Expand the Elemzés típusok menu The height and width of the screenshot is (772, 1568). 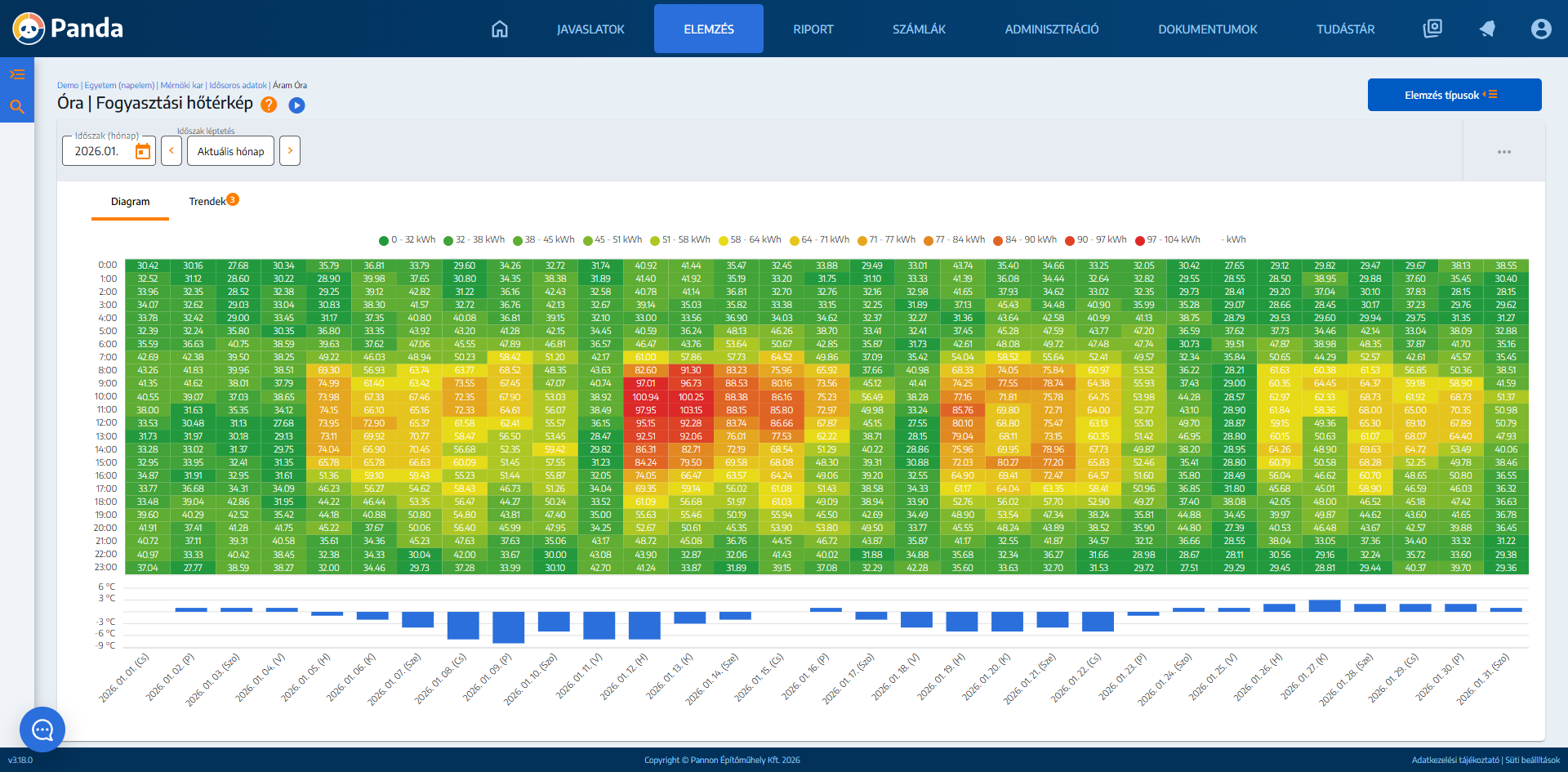pos(1454,95)
